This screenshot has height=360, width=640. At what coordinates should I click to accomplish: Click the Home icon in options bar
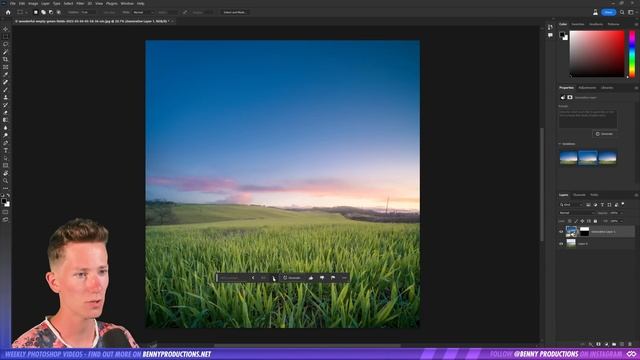[x=8, y=12]
